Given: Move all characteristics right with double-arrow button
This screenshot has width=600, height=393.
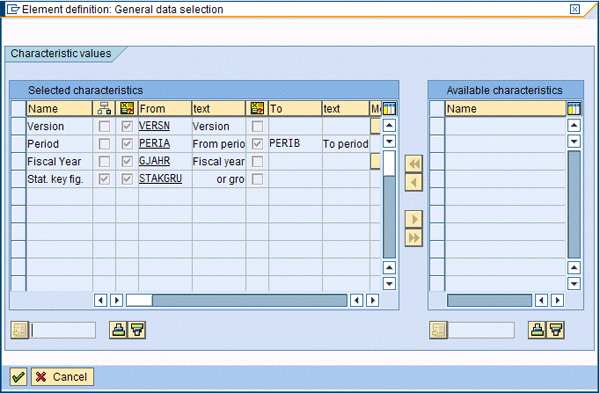Looking at the screenshot, I should [x=414, y=238].
